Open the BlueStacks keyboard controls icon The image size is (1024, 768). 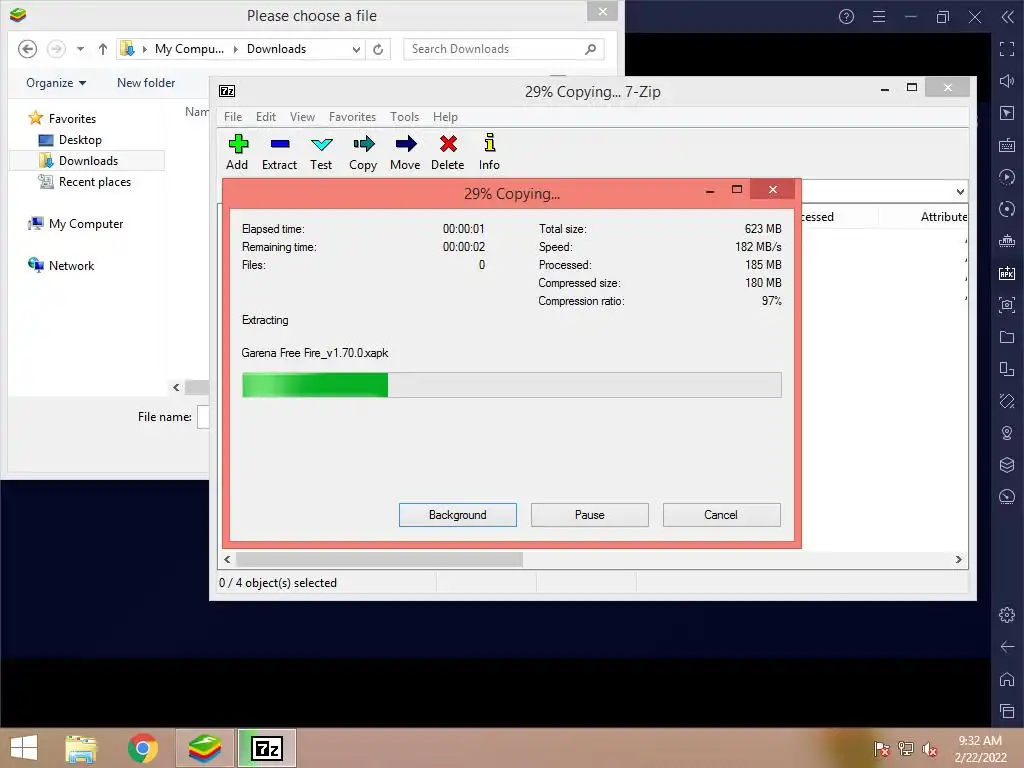click(1007, 145)
